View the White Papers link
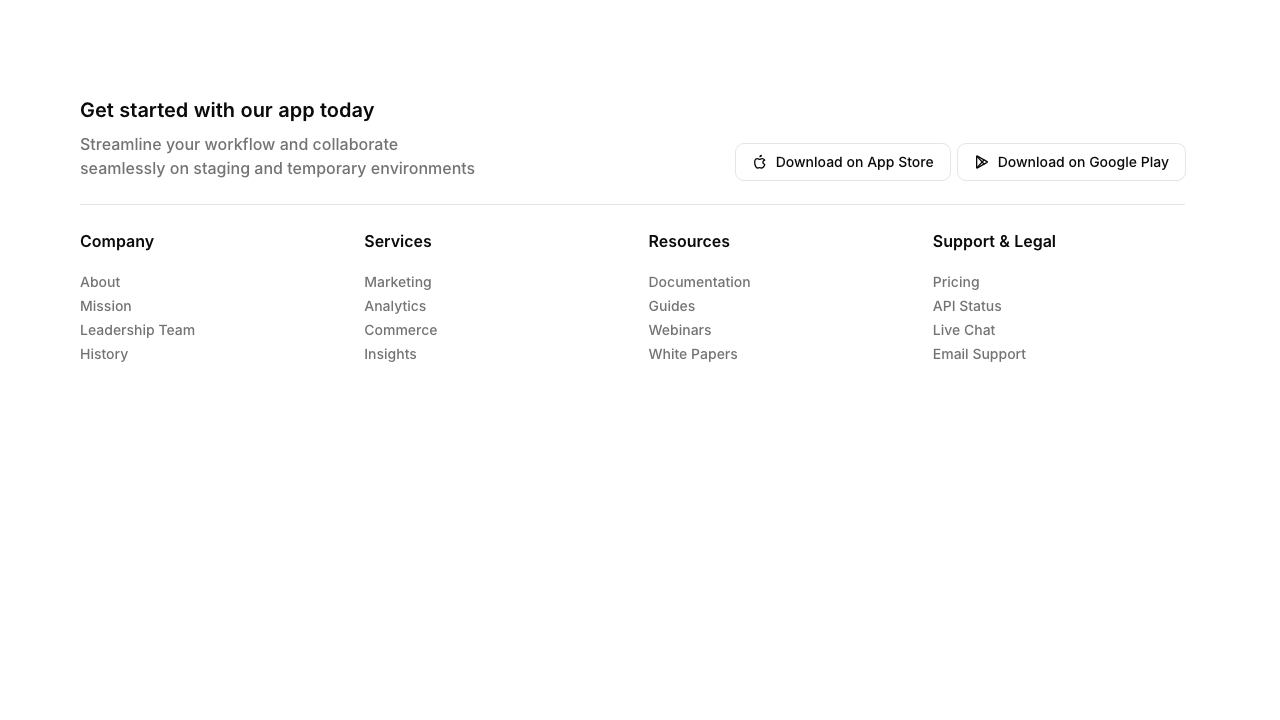The width and height of the screenshot is (1280, 720). [x=693, y=354]
